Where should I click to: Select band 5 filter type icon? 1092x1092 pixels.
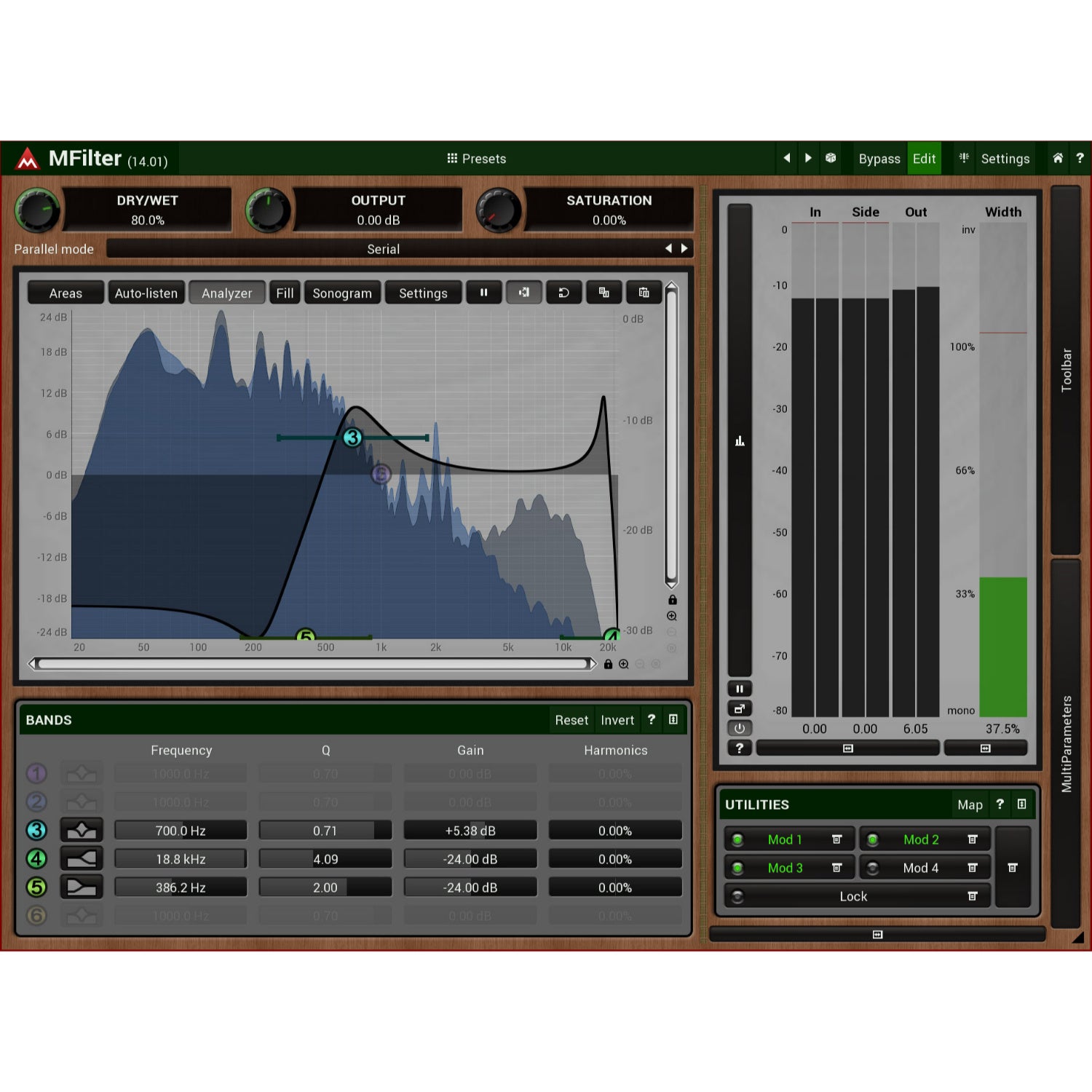click(82, 887)
